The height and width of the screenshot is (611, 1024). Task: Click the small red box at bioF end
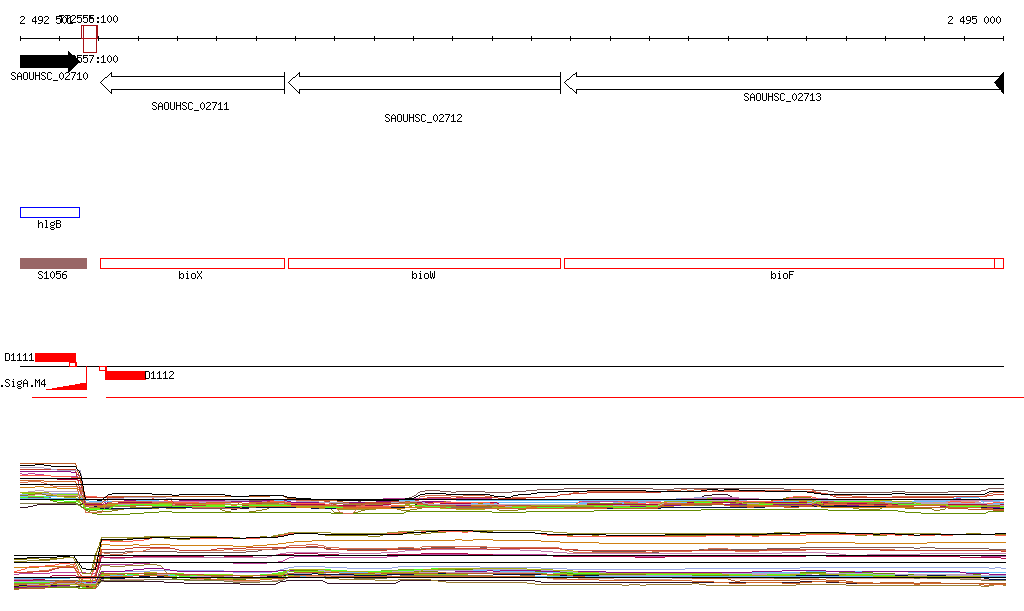(999, 263)
